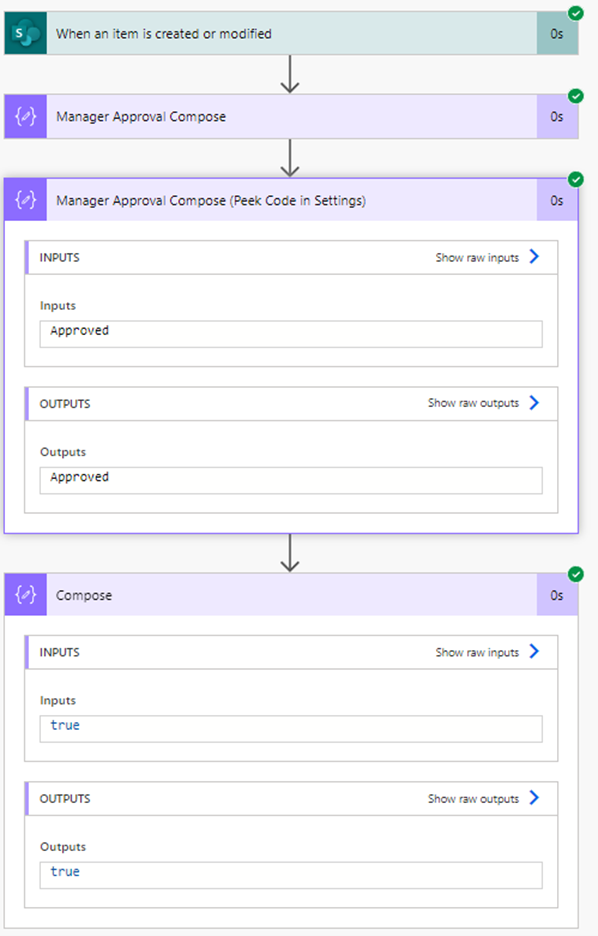Click the success check on the final Compose action
The width and height of the screenshot is (598, 936).
pyautogui.click(x=575, y=575)
